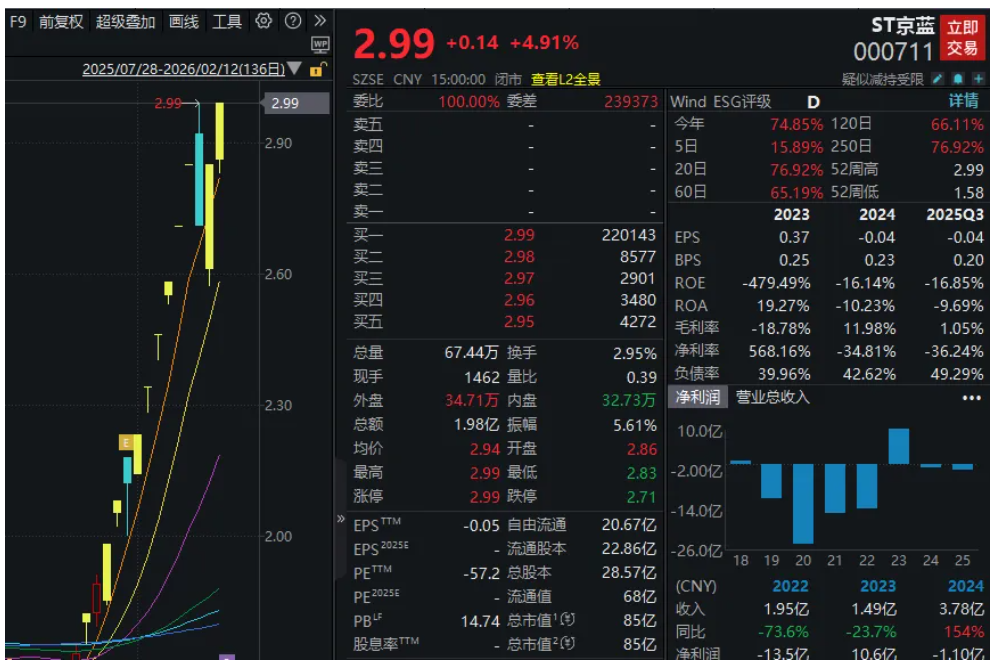Open the date range dropdown triangle
Viewport: 995px width, 666px height.
click(295, 70)
